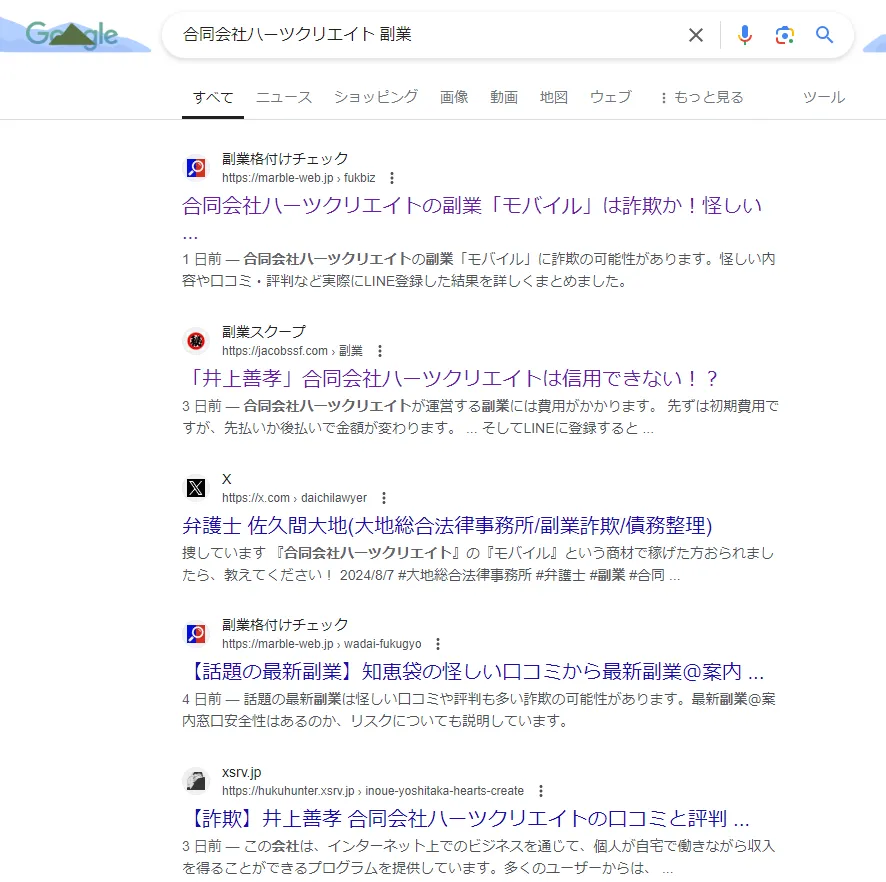The image size is (886, 882).
Task: Clear the search query with X icon
Action: point(696,35)
